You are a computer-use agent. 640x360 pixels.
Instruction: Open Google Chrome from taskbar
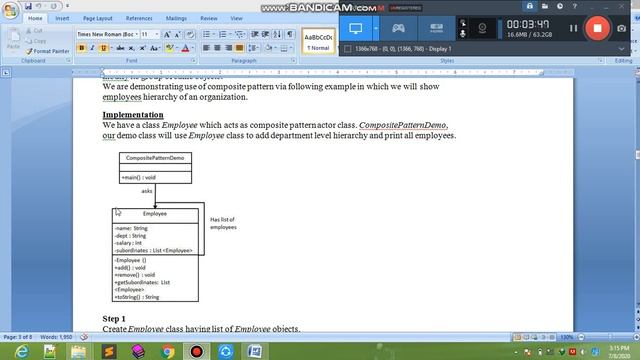[167, 351]
